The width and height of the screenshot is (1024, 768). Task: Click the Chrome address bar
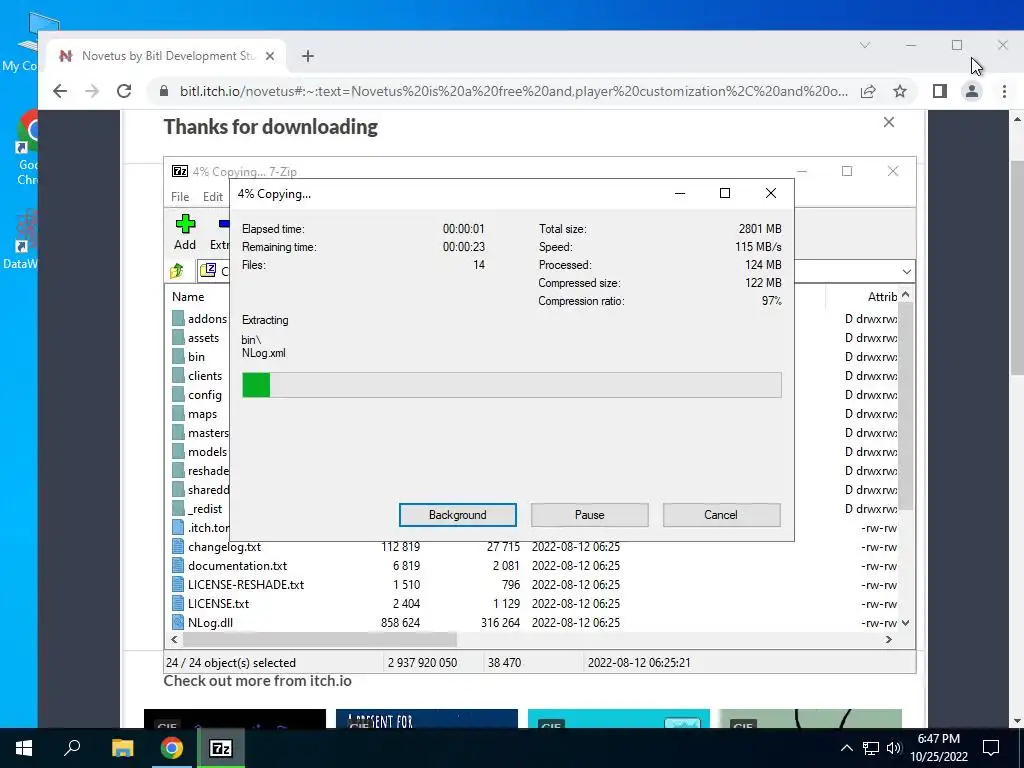[x=514, y=91]
